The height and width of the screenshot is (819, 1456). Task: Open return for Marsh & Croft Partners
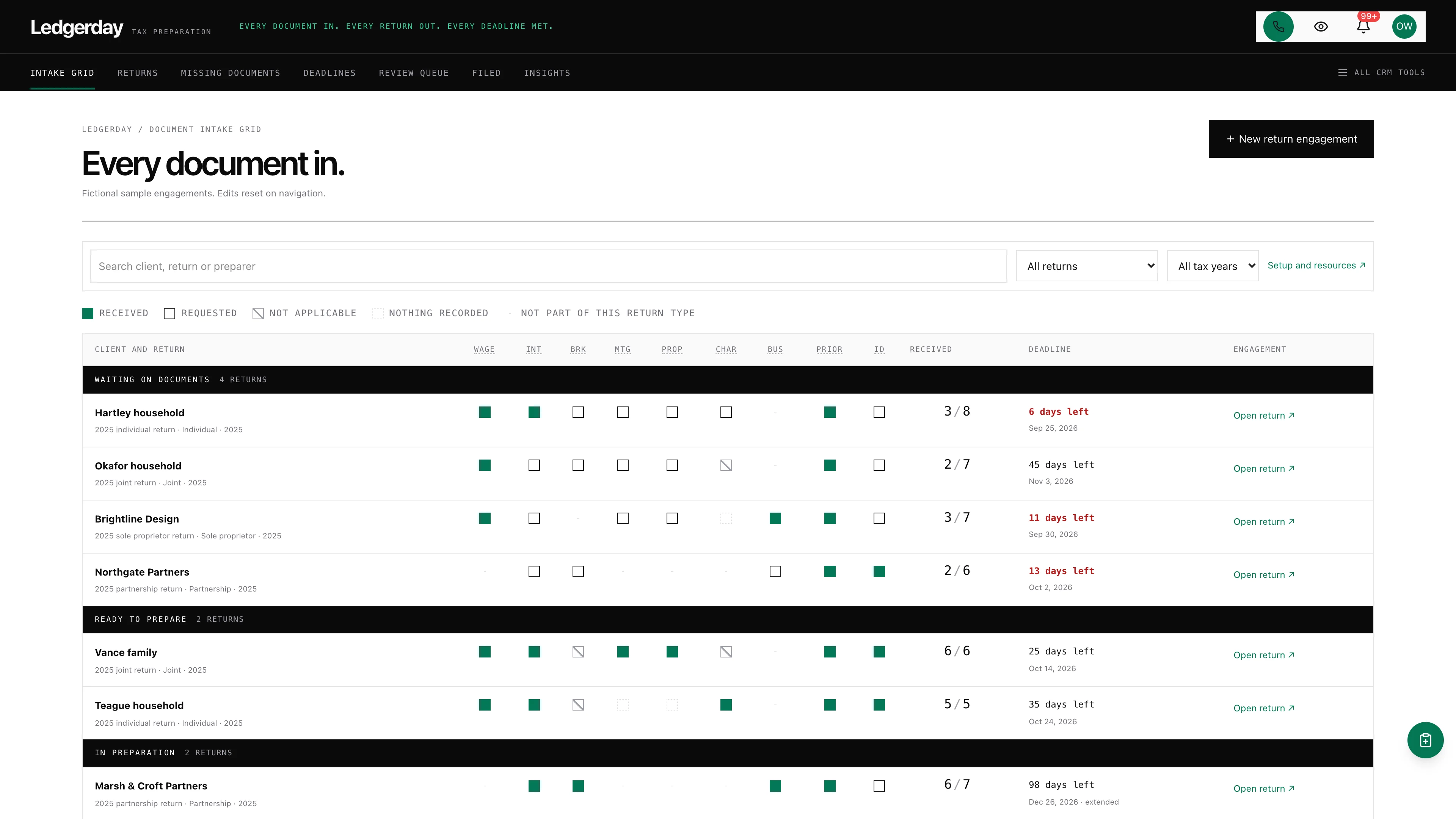pos(1263,789)
